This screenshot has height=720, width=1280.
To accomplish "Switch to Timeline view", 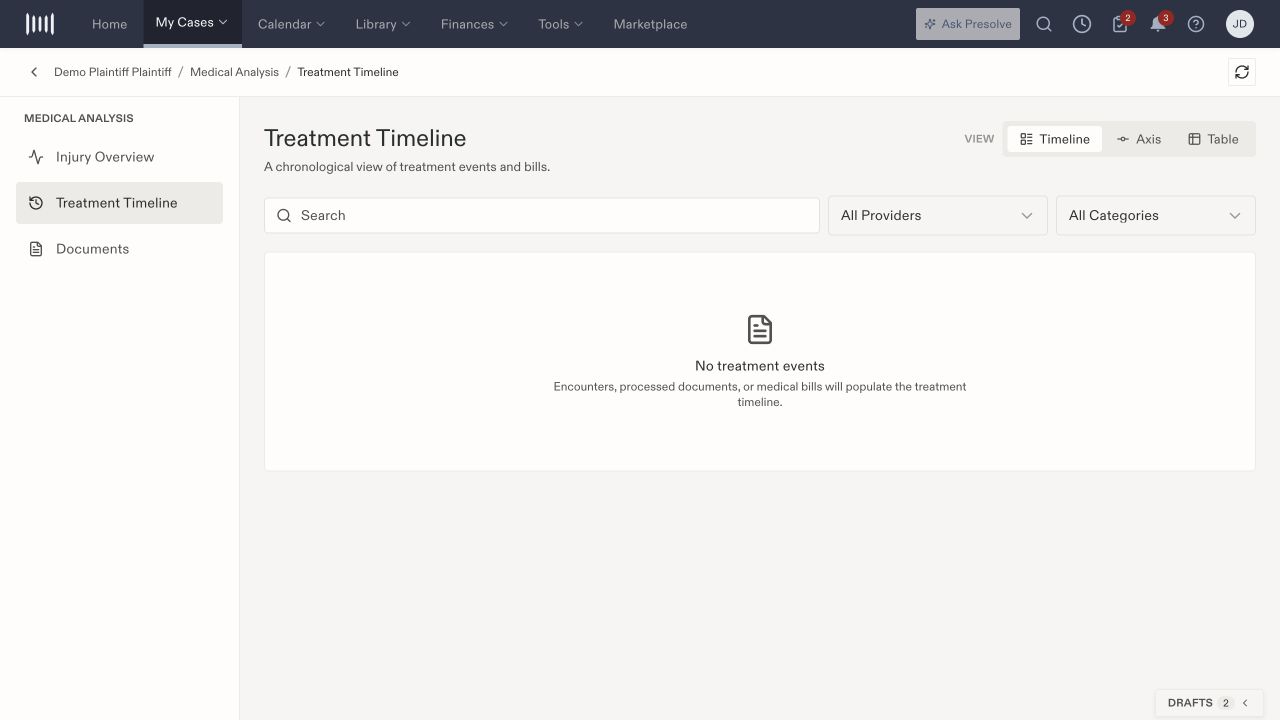I will (x=1055, y=139).
